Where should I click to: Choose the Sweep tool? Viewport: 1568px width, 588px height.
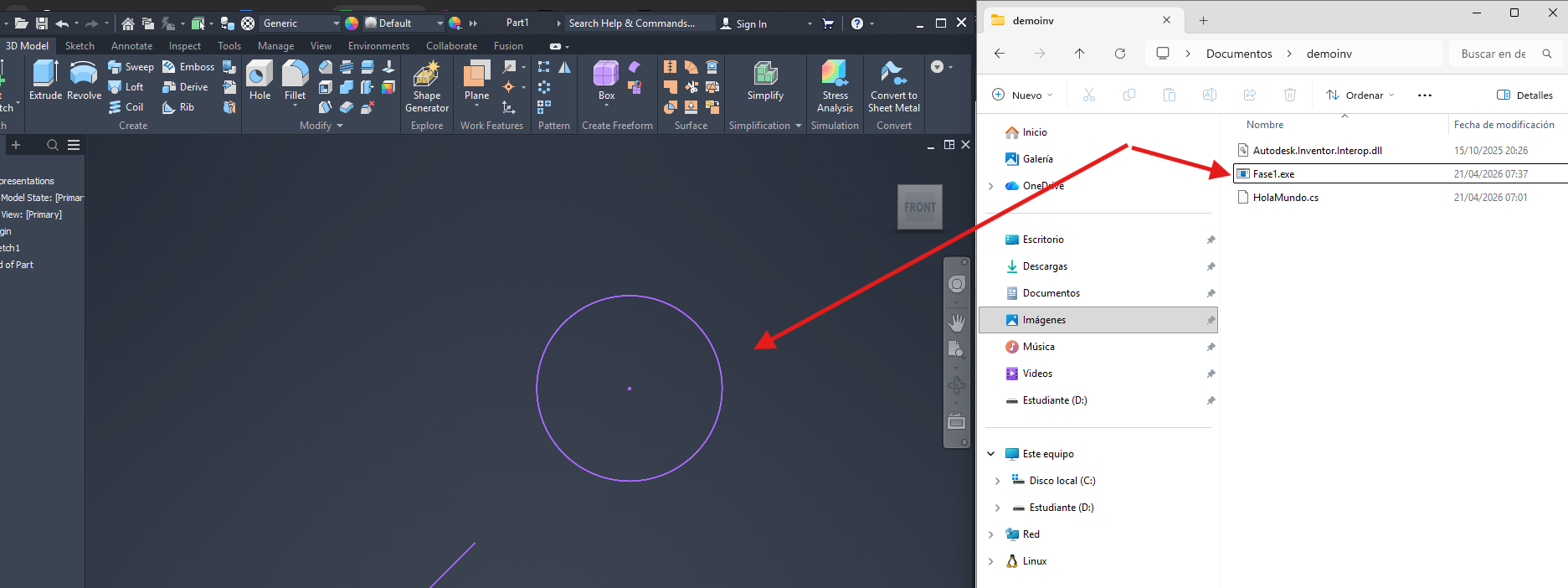(131, 67)
